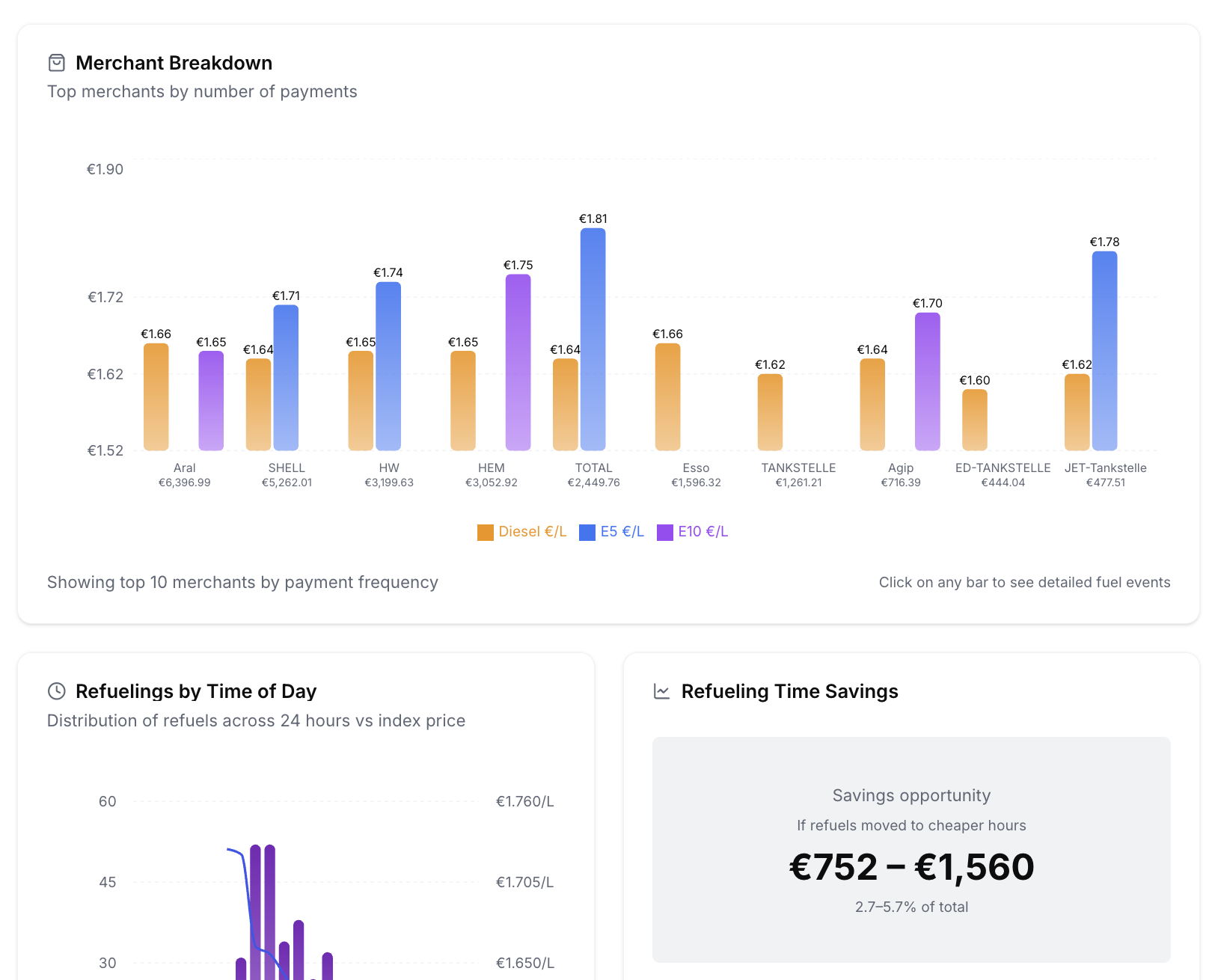Click the chart icon beside Refueling Time Savings
Viewport: 1215px width, 980px height.
[661, 691]
